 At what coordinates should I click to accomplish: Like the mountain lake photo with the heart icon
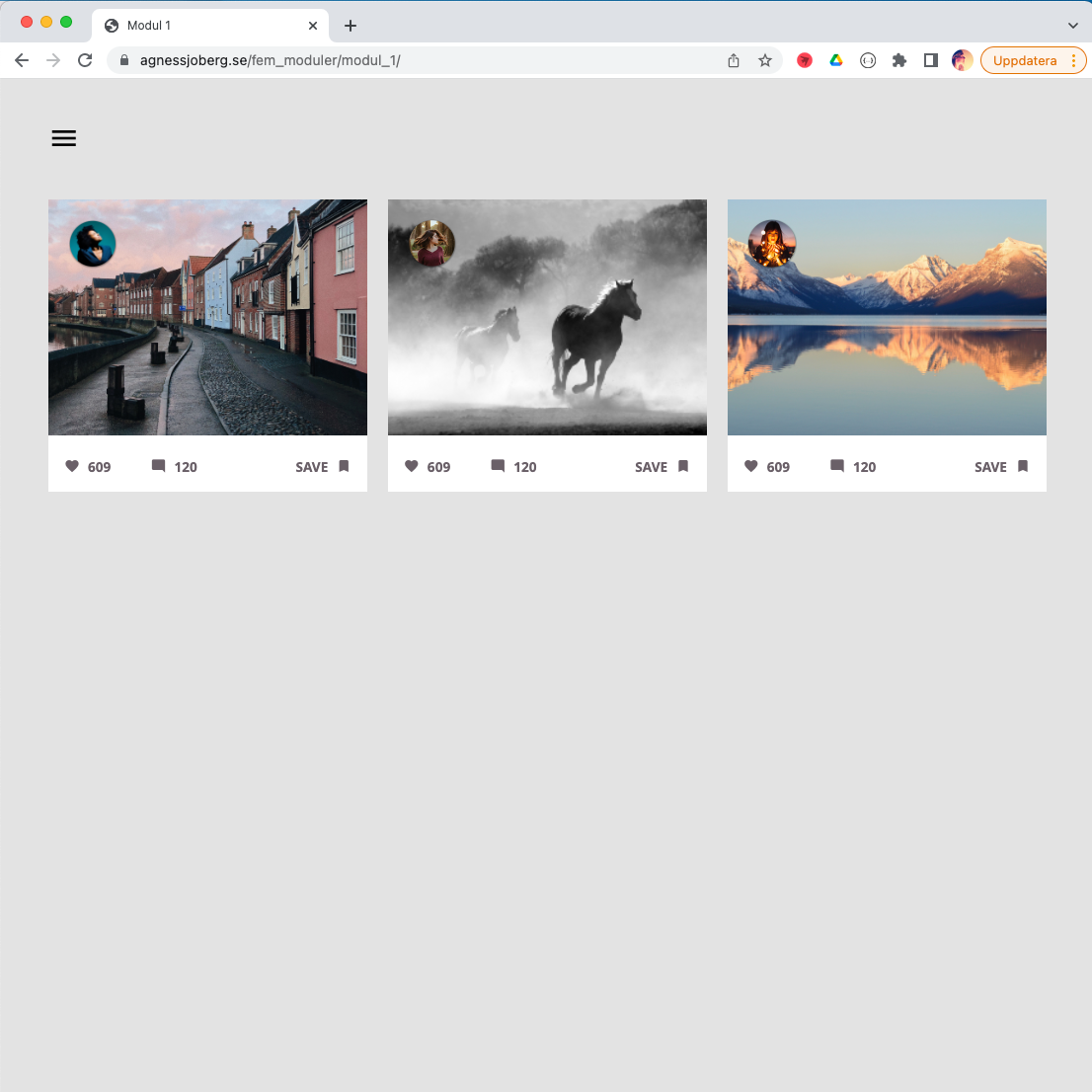click(x=750, y=466)
